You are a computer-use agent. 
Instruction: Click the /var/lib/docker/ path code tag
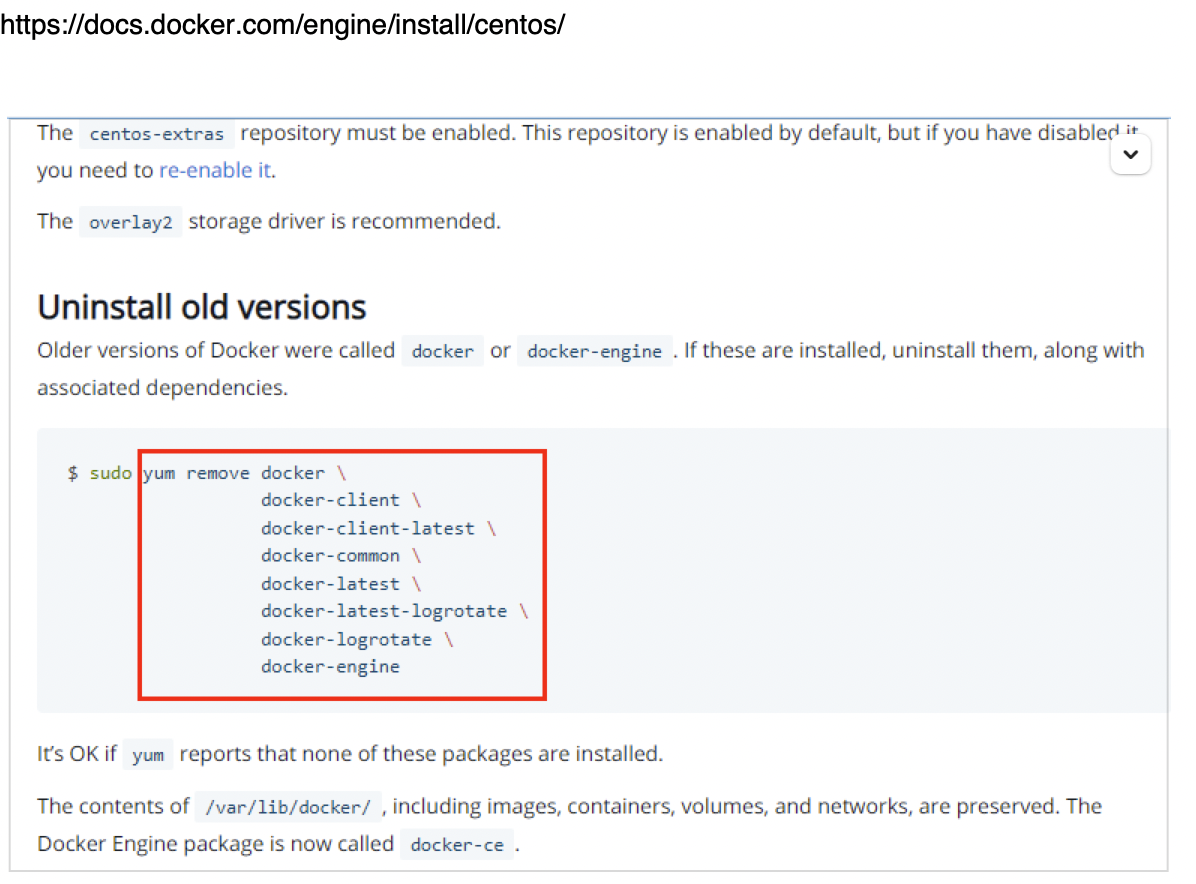pos(288,807)
